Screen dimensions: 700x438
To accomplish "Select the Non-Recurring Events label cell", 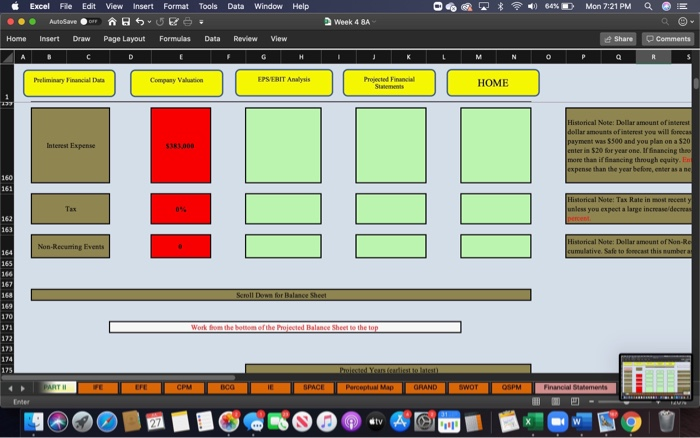I will [x=71, y=246].
